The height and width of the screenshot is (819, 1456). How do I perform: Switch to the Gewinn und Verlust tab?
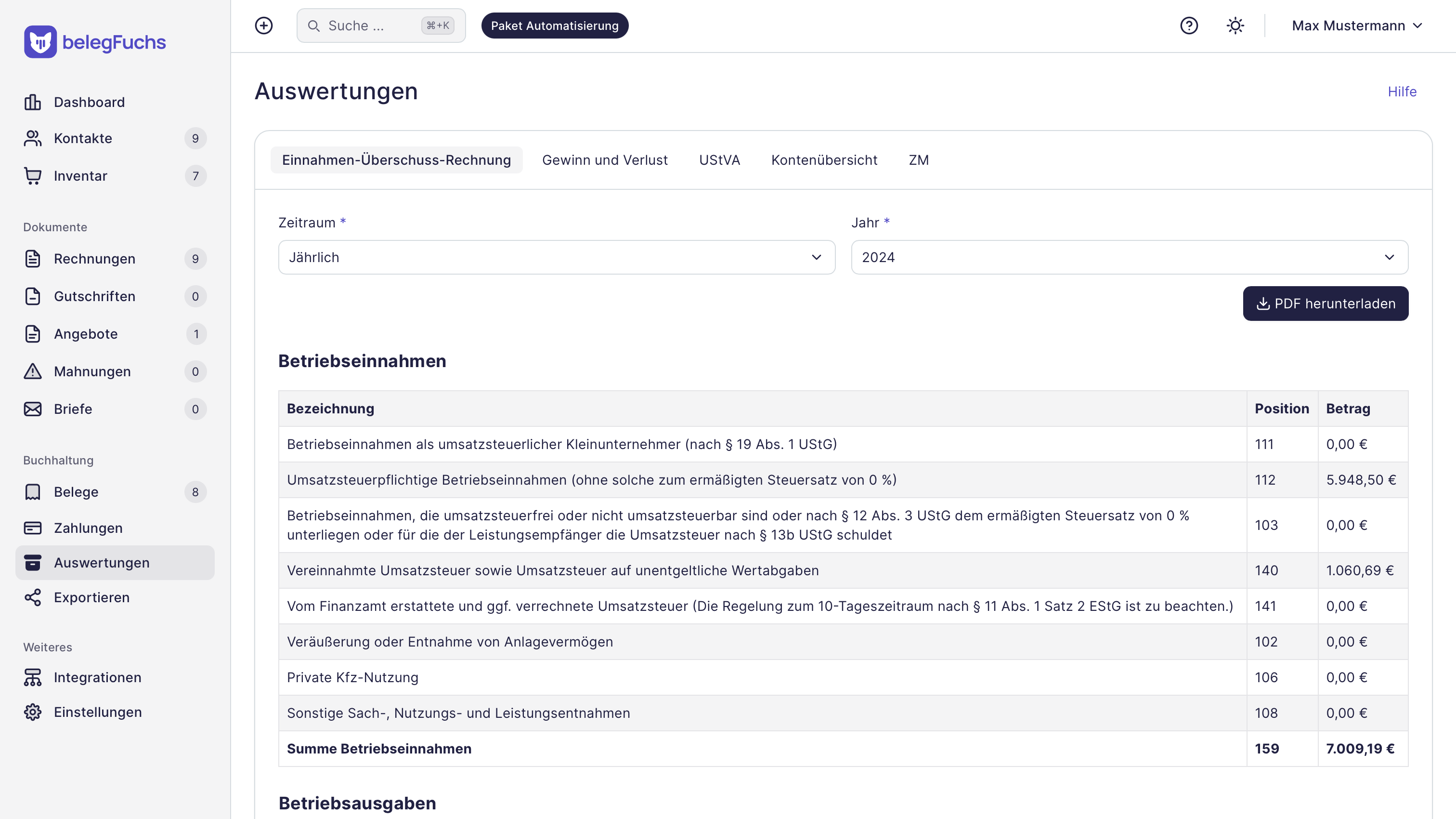tap(605, 160)
